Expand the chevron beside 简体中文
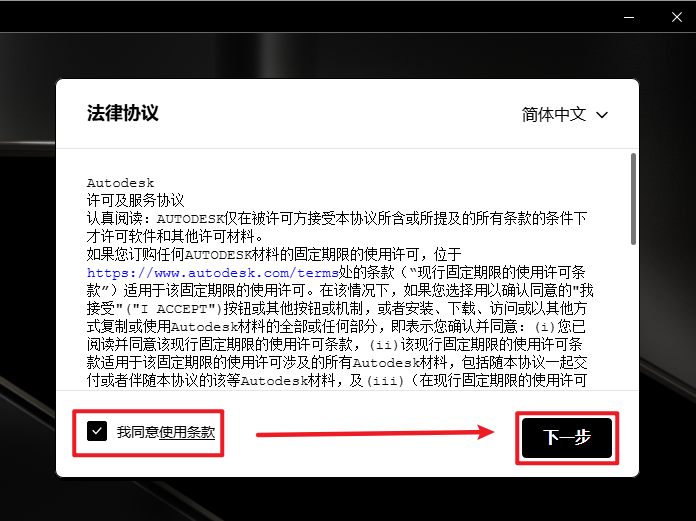The width and height of the screenshot is (696, 521). coord(602,115)
